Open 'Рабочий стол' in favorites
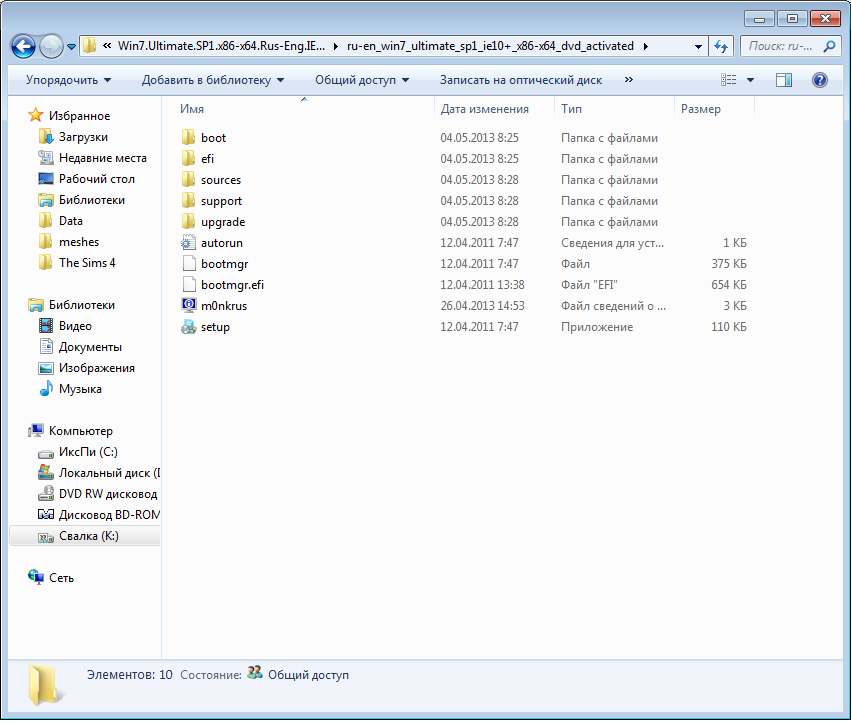The width and height of the screenshot is (852, 724). tap(97, 179)
